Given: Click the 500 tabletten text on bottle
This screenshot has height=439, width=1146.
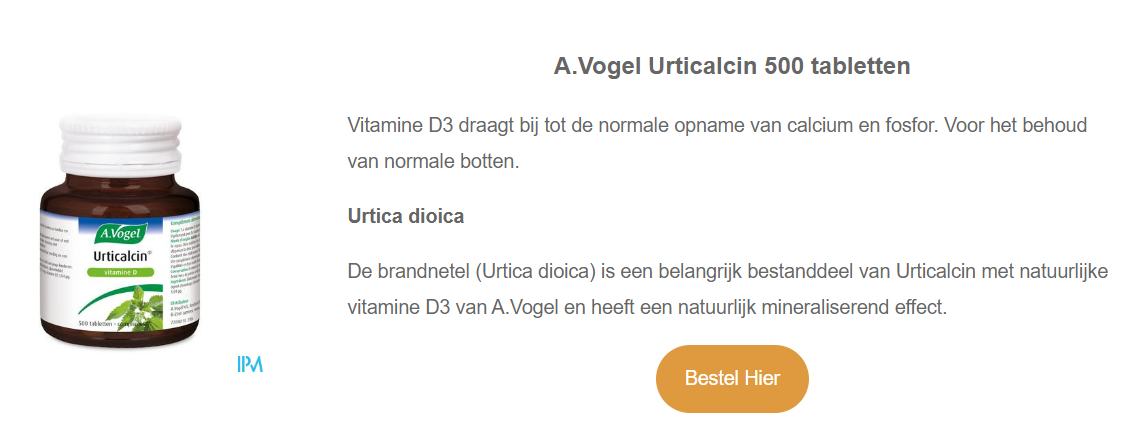Looking at the screenshot, I should pyautogui.click(x=98, y=322).
